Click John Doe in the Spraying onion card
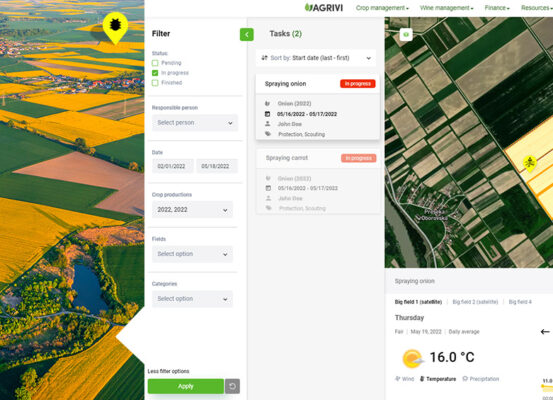This screenshot has height=400, width=553. tap(290, 124)
